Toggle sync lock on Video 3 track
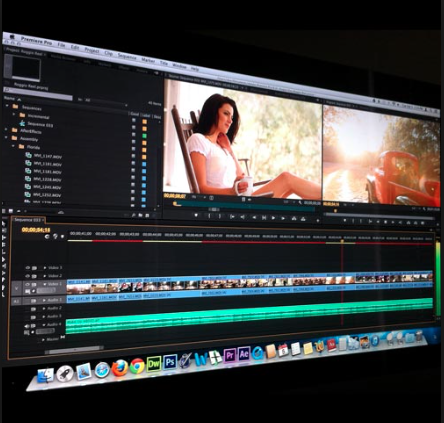The height and width of the screenshot is (423, 444). [34, 268]
